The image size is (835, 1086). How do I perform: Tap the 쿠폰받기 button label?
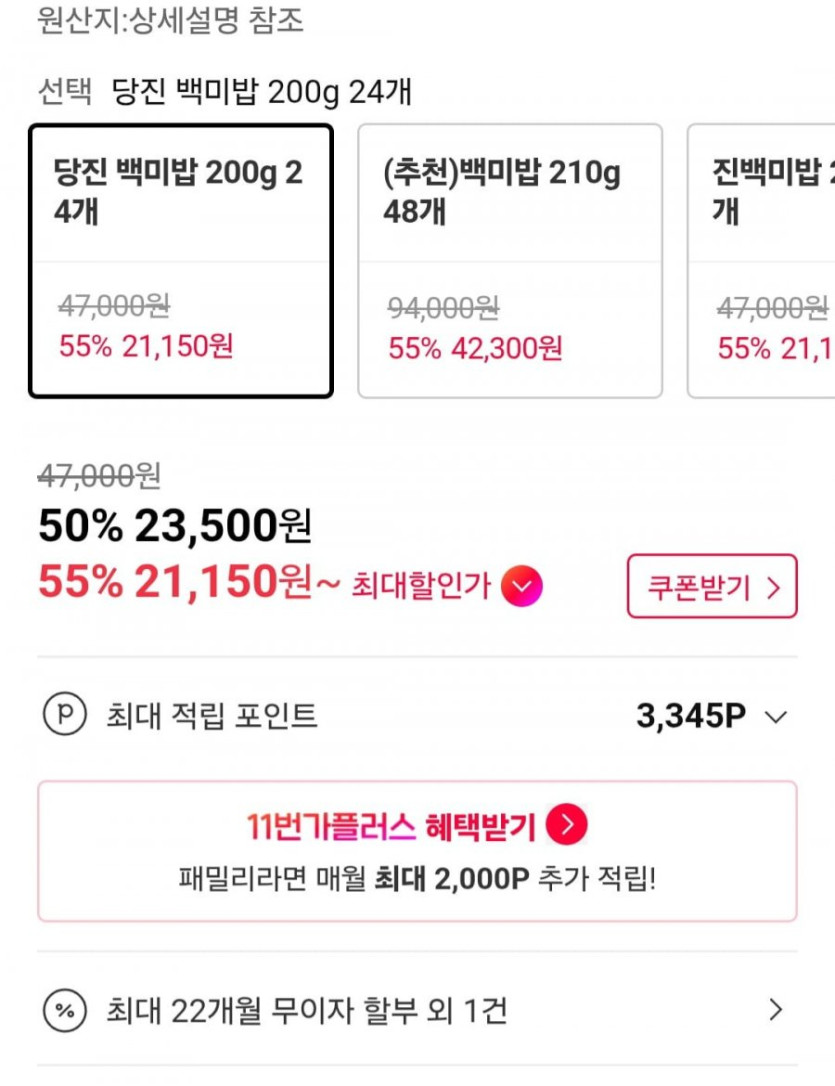[698, 587]
